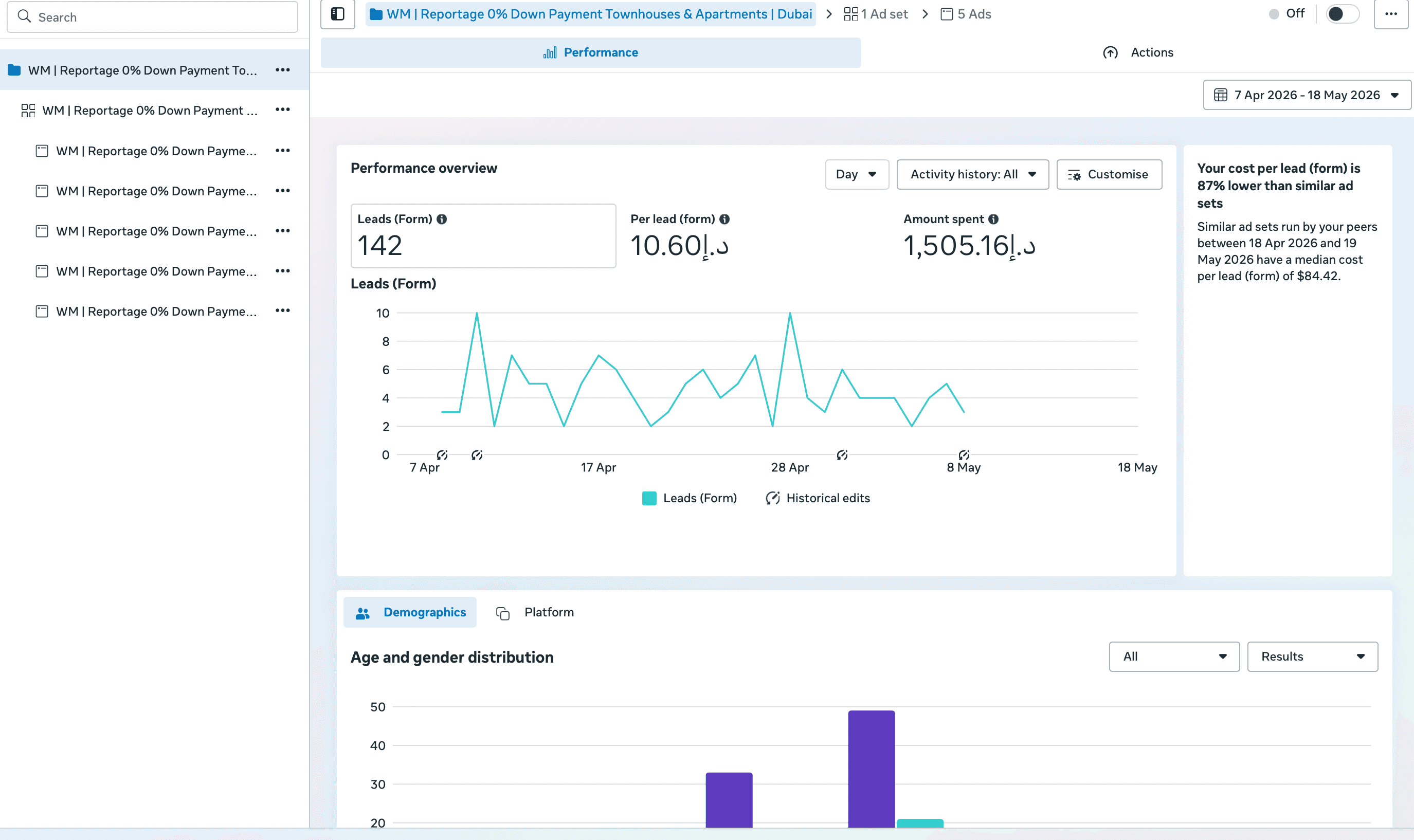Switch to the Actions tab
This screenshot has height=840, width=1414.
coord(1138,52)
